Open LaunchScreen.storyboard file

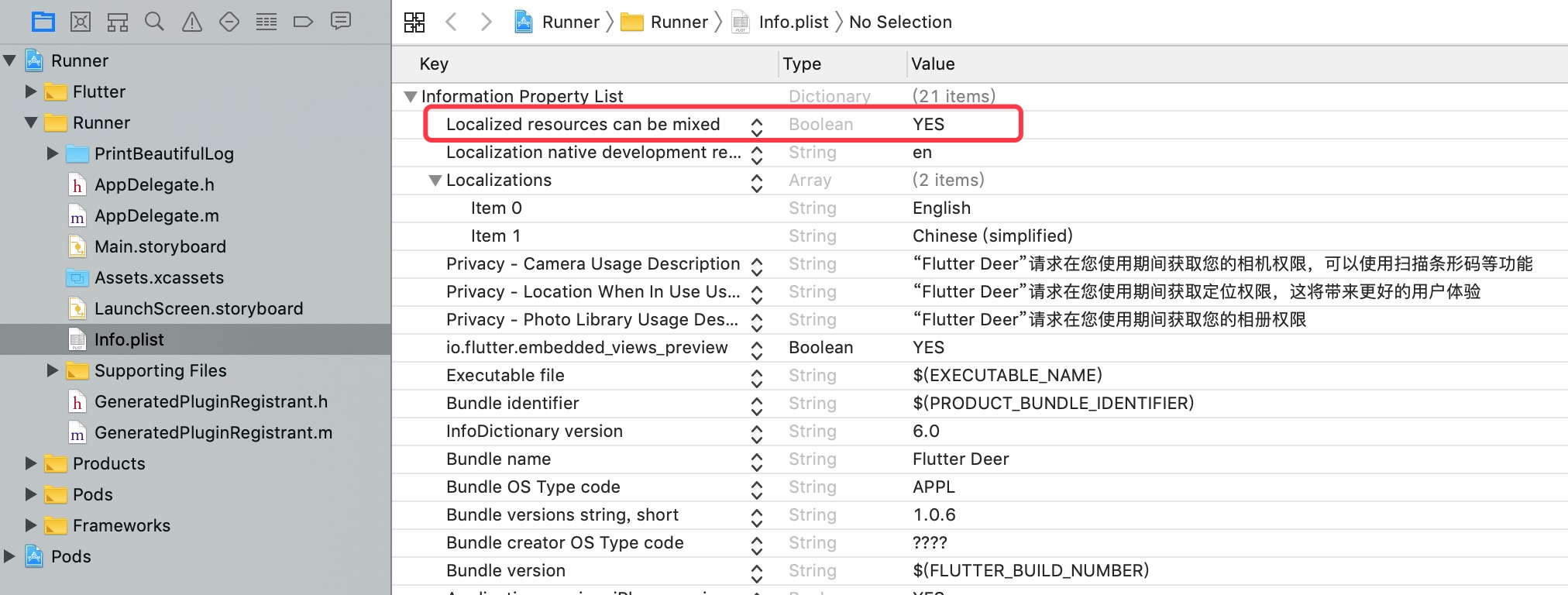coord(198,308)
